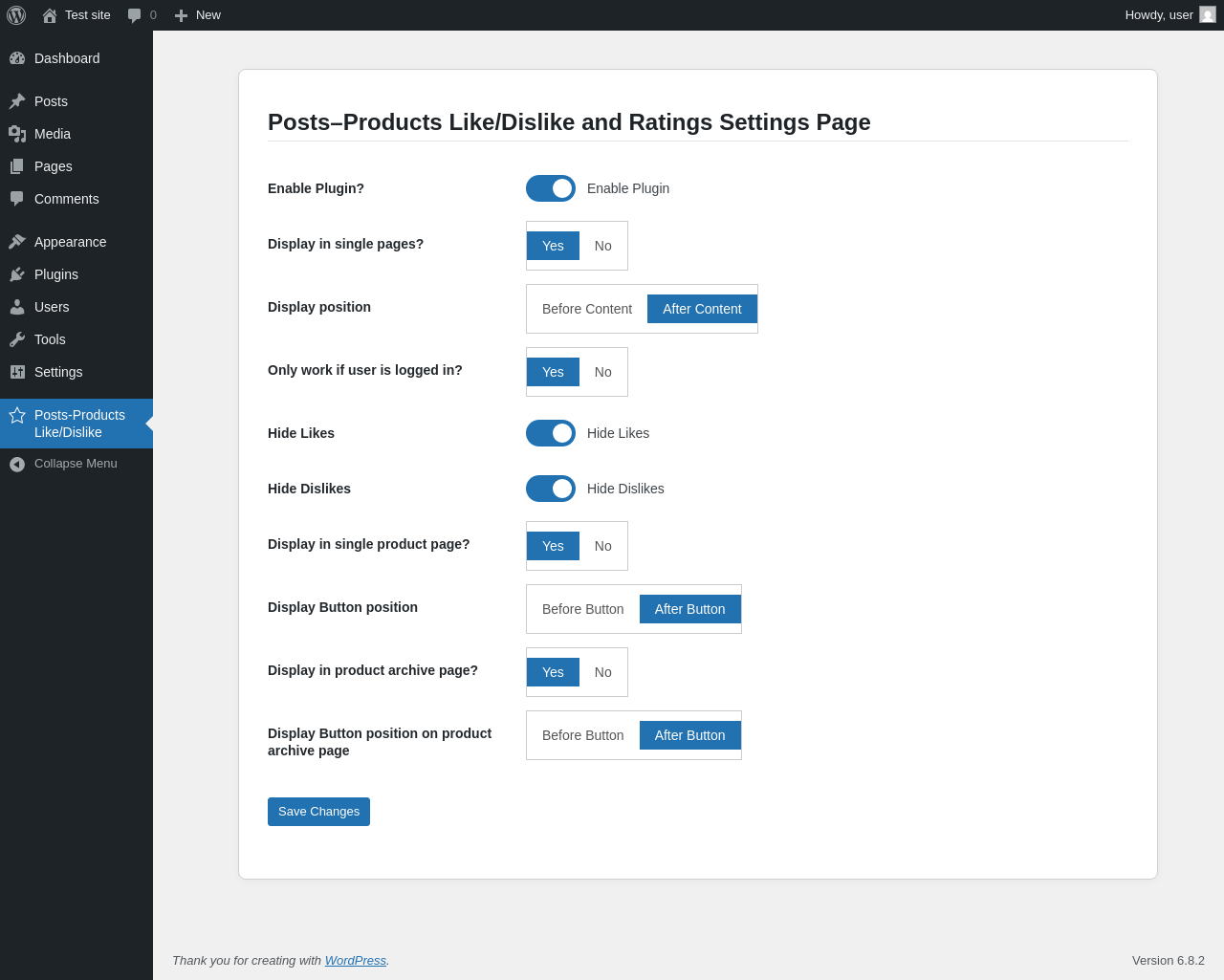Turn off the Hide Likes switch
The width and height of the screenshot is (1224, 980).
(x=551, y=433)
